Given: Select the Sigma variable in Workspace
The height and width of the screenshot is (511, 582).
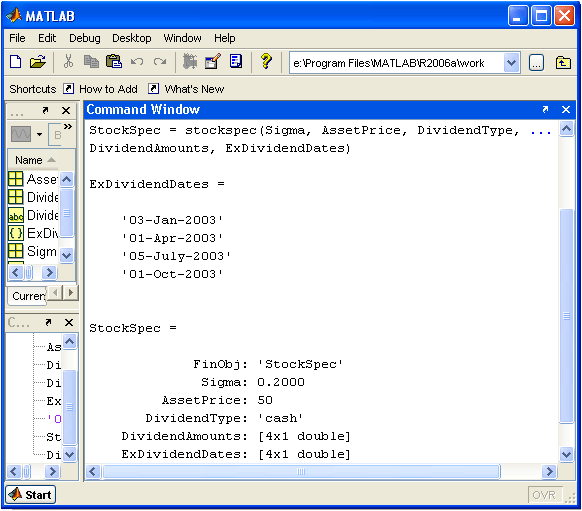Looking at the screenshot, I should point(33,251).
